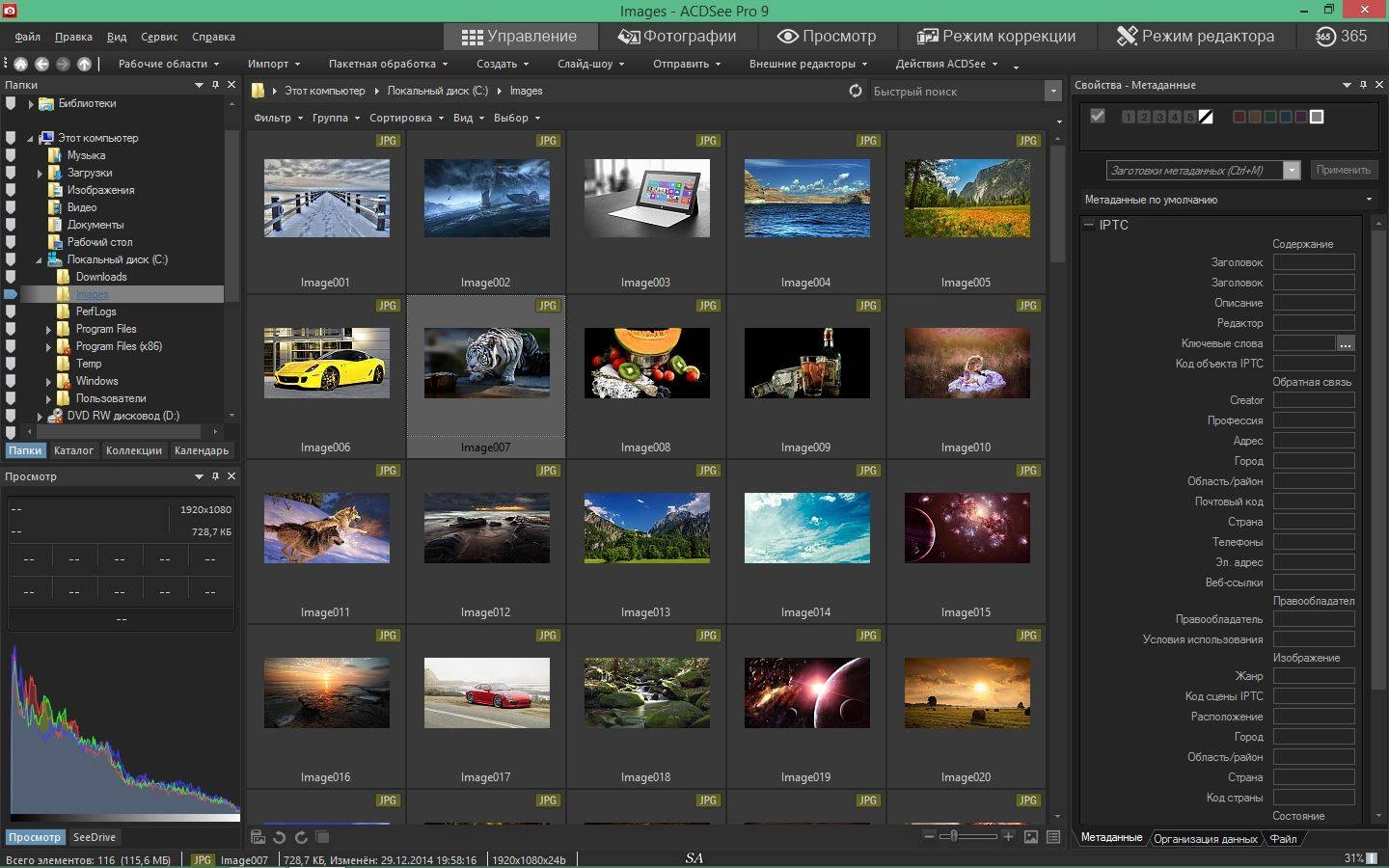Viewport: 1389px width, 868px height.
Task: Apply the blue color label
Action: pyautogui.click(x=1285, y=117)
